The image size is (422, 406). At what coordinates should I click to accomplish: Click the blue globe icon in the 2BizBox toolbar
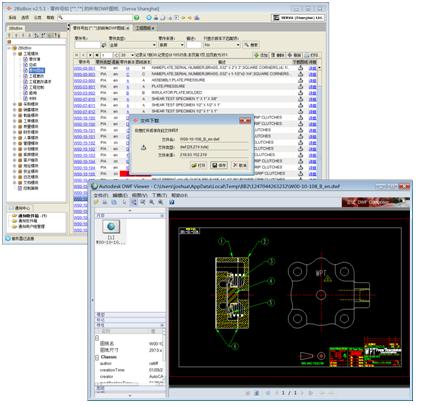(x=149, y=18)
